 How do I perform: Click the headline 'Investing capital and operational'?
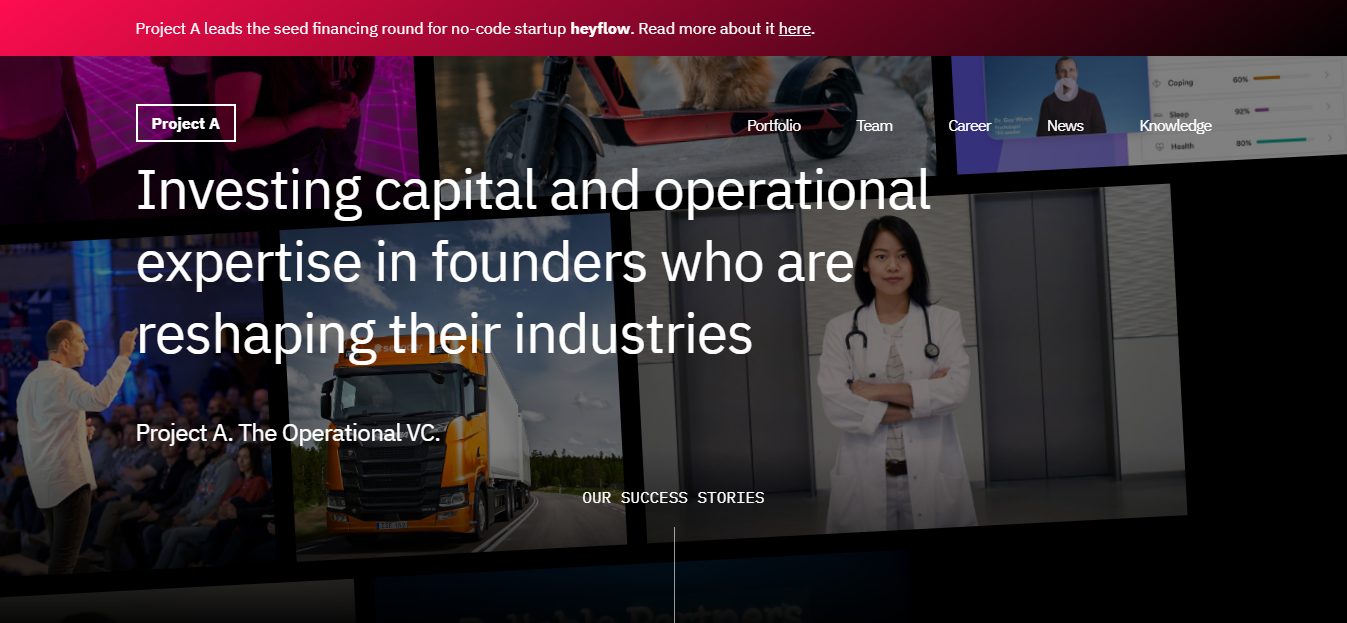(533, 190)
